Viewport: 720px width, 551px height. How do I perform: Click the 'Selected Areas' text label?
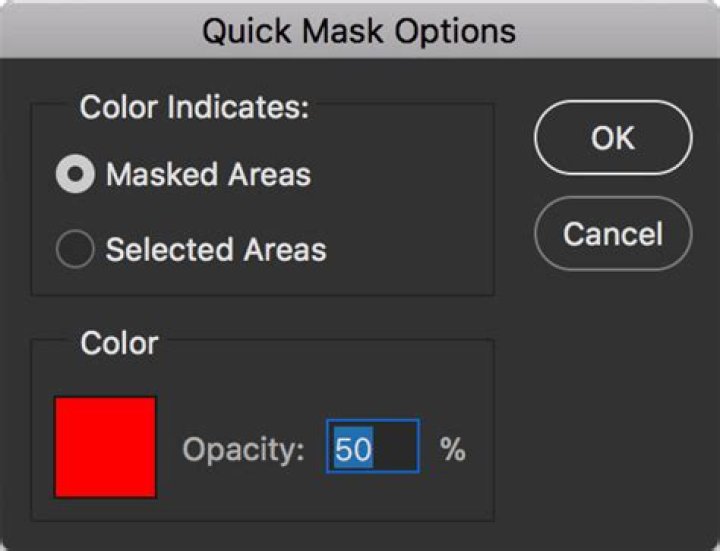[x=216, y=250]
